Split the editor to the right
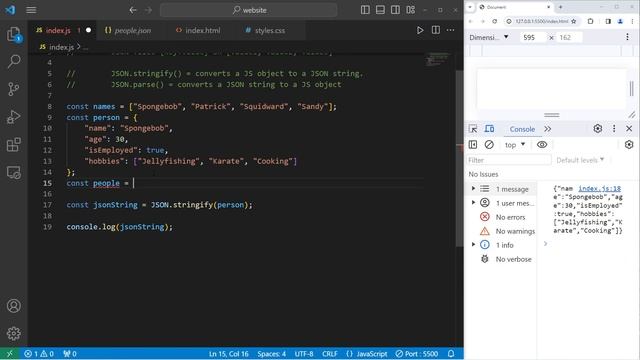 pos(436,30)
